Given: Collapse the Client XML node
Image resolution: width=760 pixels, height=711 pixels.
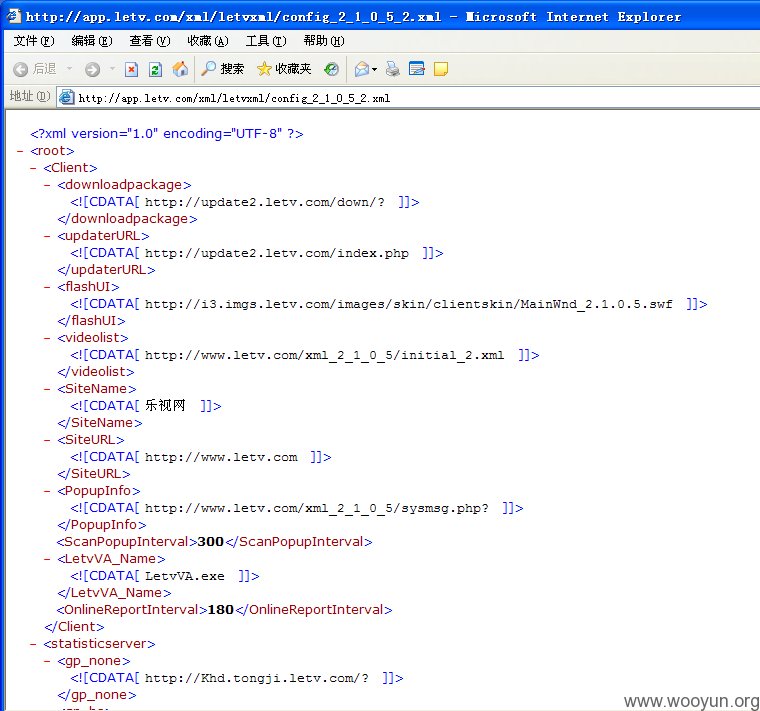Looking at the screenshot, I should (x=33, y=168).
